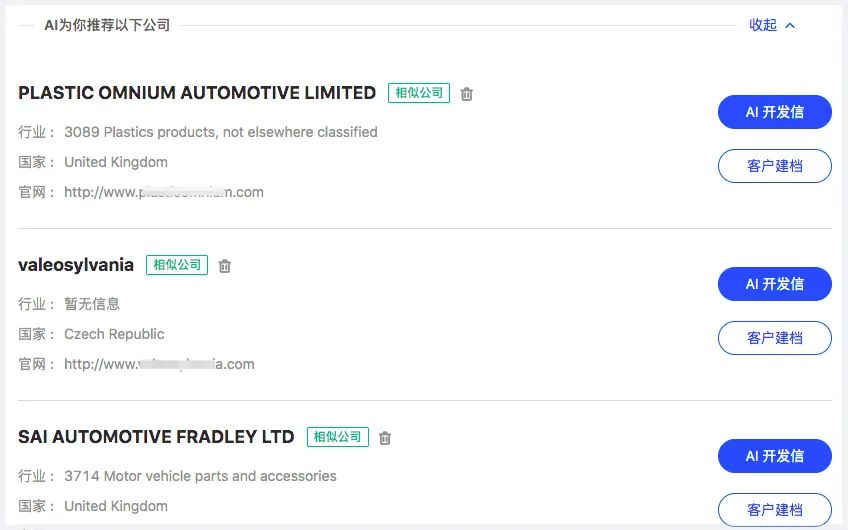
Task: Create customer profile for valeosylvania
Action: click(x=774, y=338)
